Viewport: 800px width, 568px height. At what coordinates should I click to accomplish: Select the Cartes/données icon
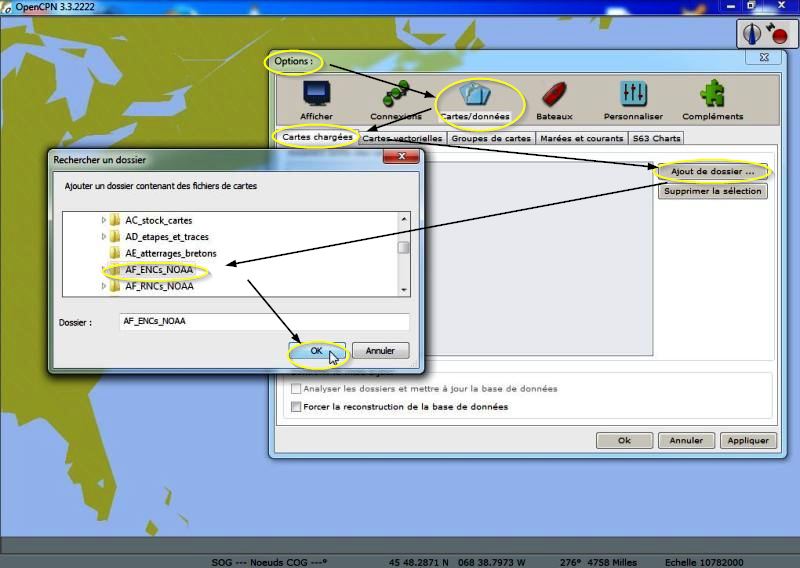475,94
